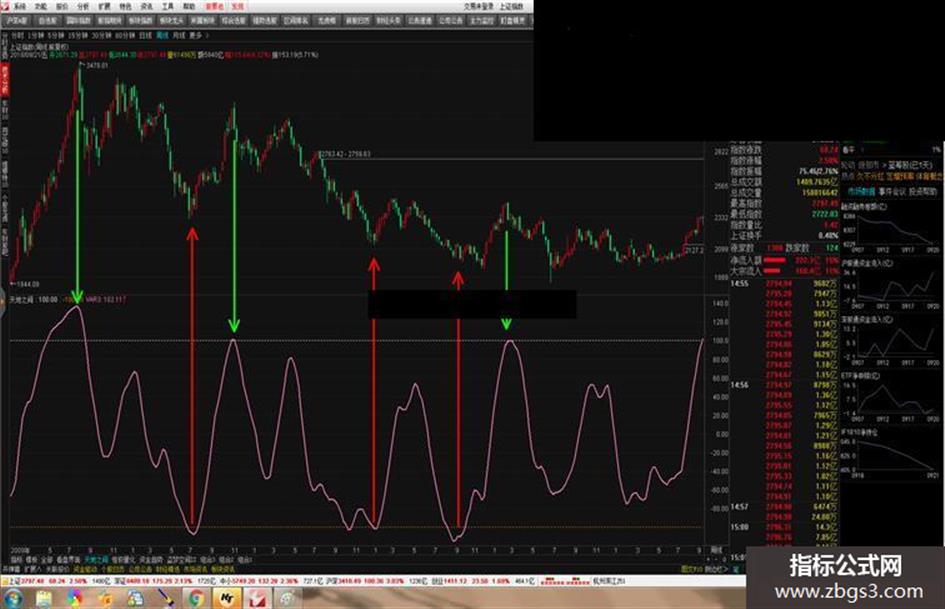Viewport: 945px width, 609px height.
Task: Open the Windows Start button
Action: pos(13,598)
